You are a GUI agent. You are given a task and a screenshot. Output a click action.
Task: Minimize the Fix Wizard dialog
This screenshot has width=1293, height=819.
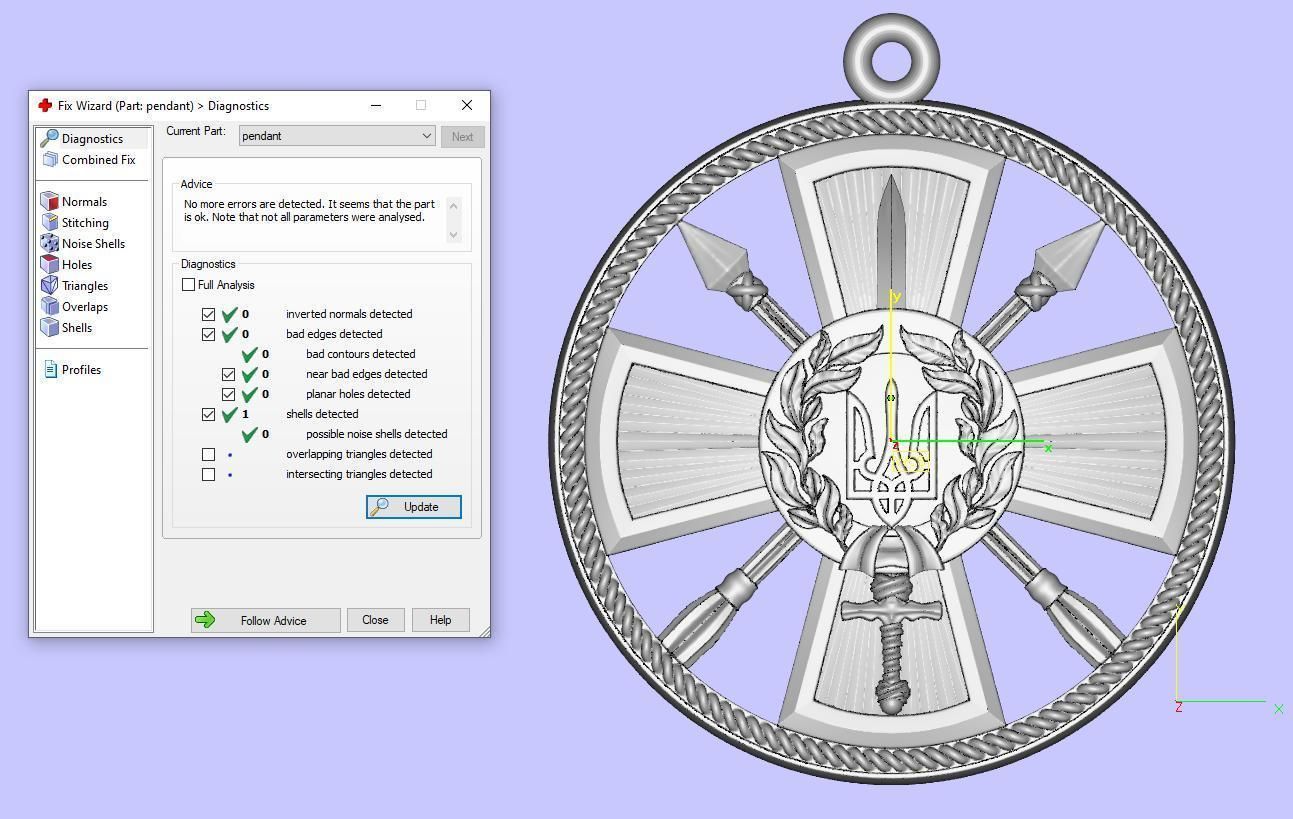point(376,105)
